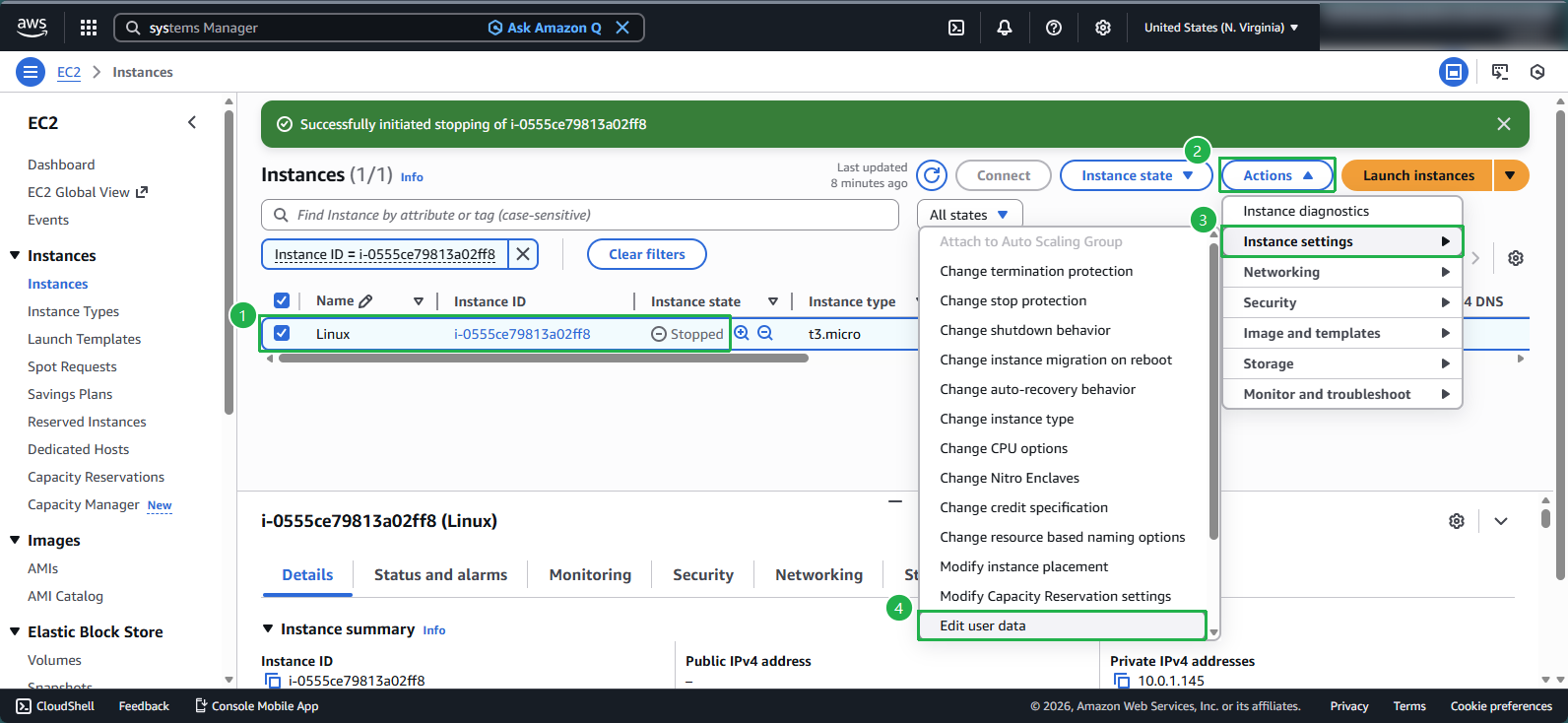Select Change termination protection
The image size is (1568, 723).
click(x=1063, y=271)
